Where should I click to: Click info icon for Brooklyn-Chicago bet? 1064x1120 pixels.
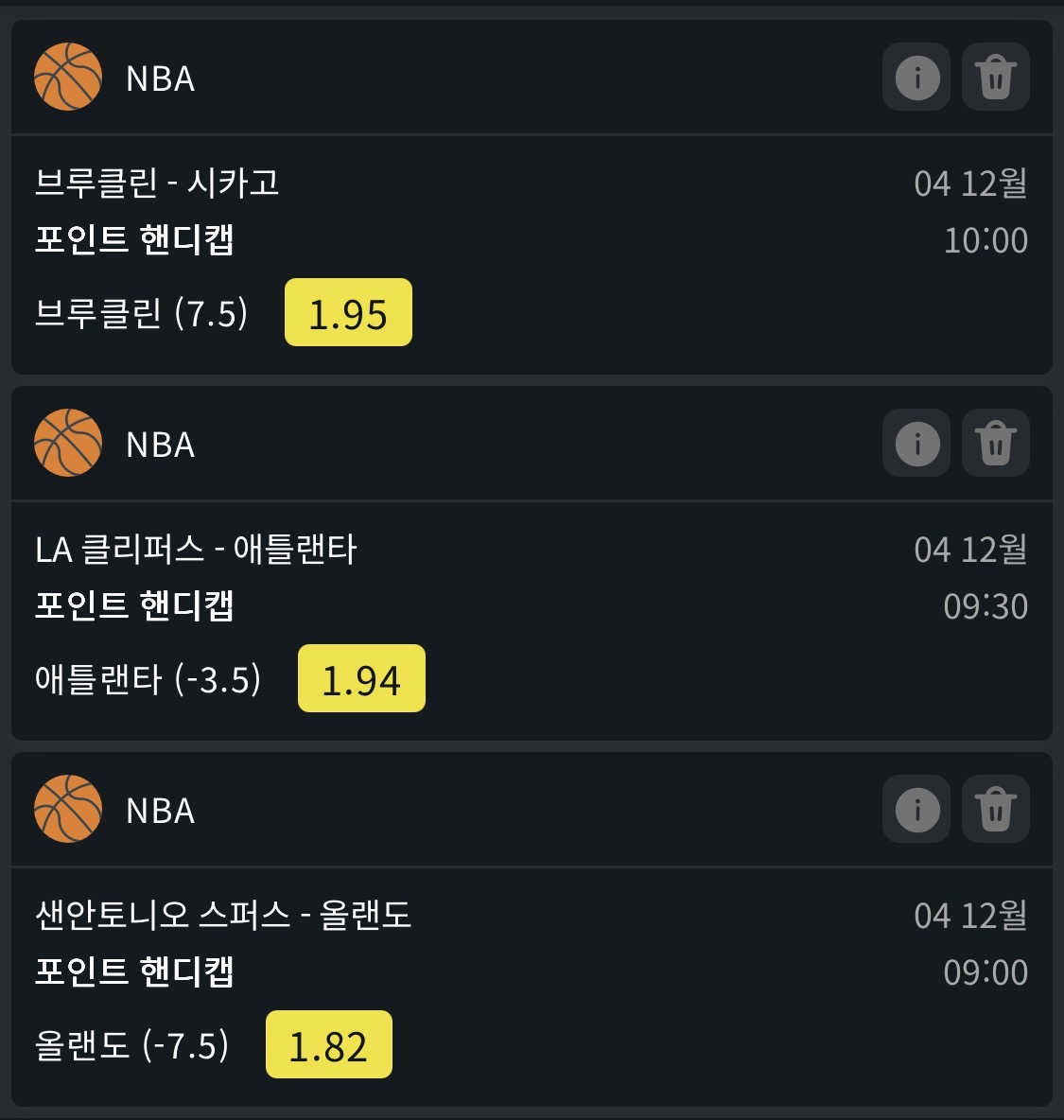pyautogui.click(x=916, y=77)
